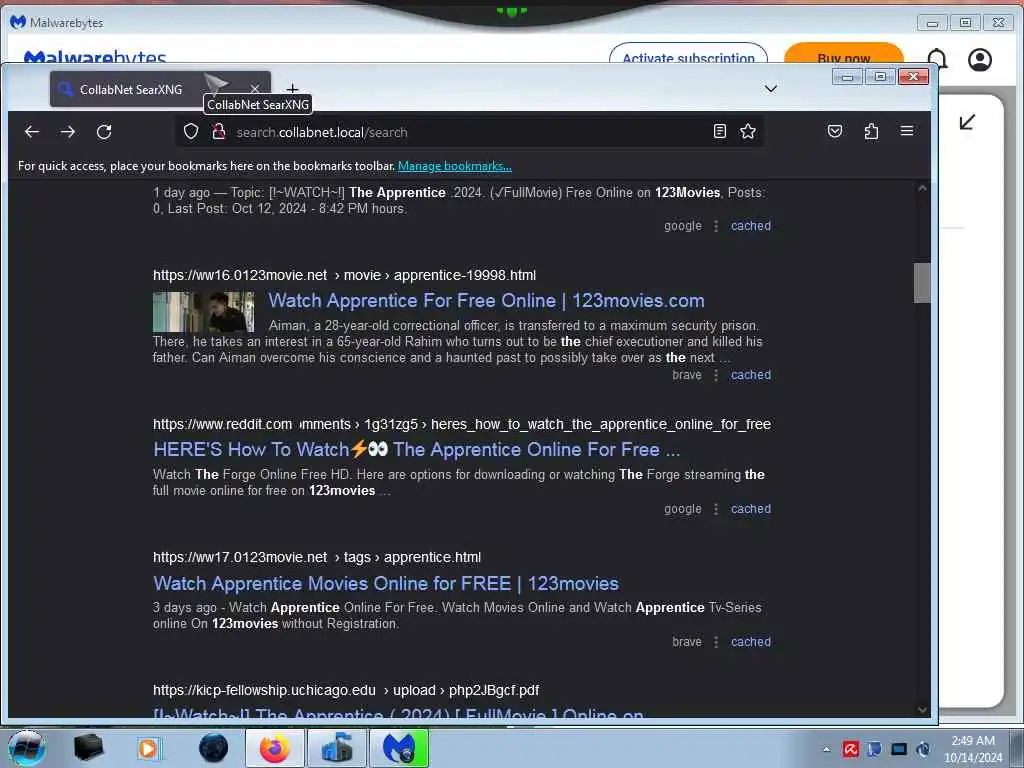
Task: Close the CollabNet SearXNG tab
Action: point(255,89)
